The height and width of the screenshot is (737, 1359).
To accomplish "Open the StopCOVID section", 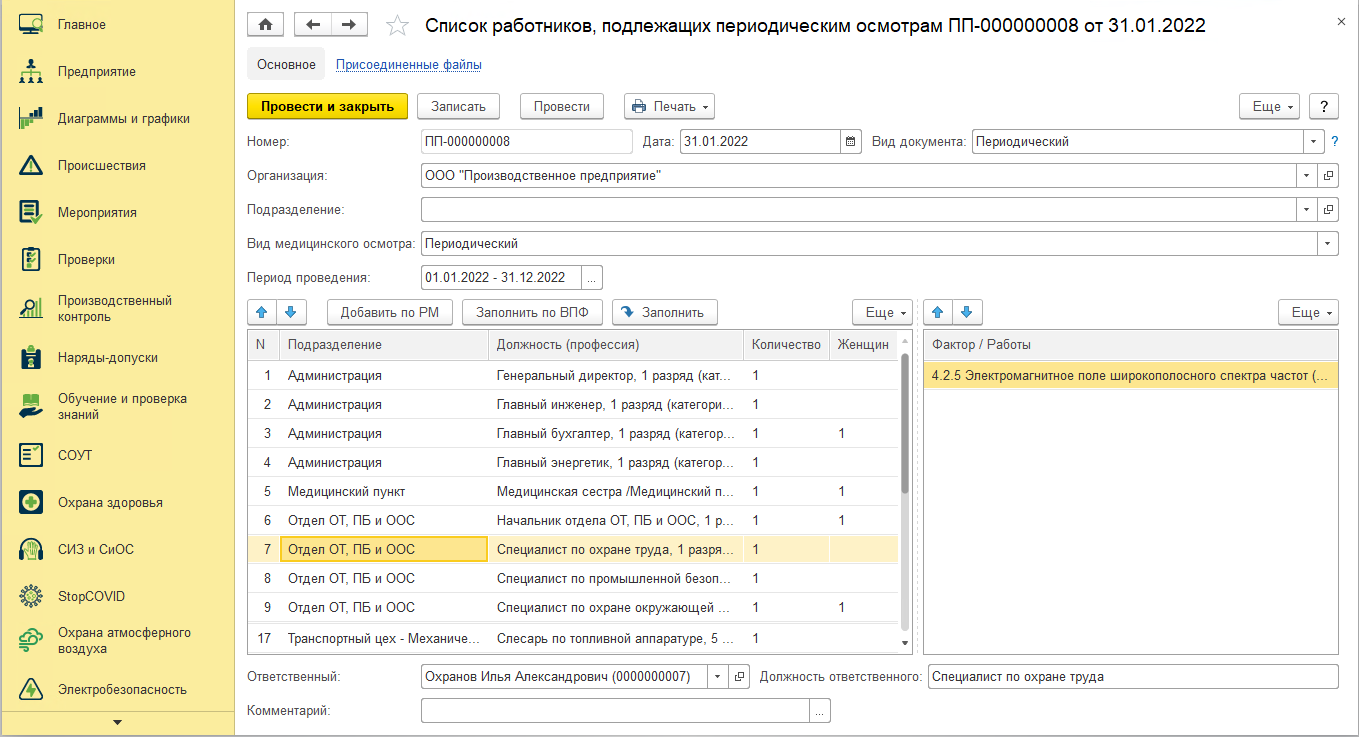I will tap(91, 596).
